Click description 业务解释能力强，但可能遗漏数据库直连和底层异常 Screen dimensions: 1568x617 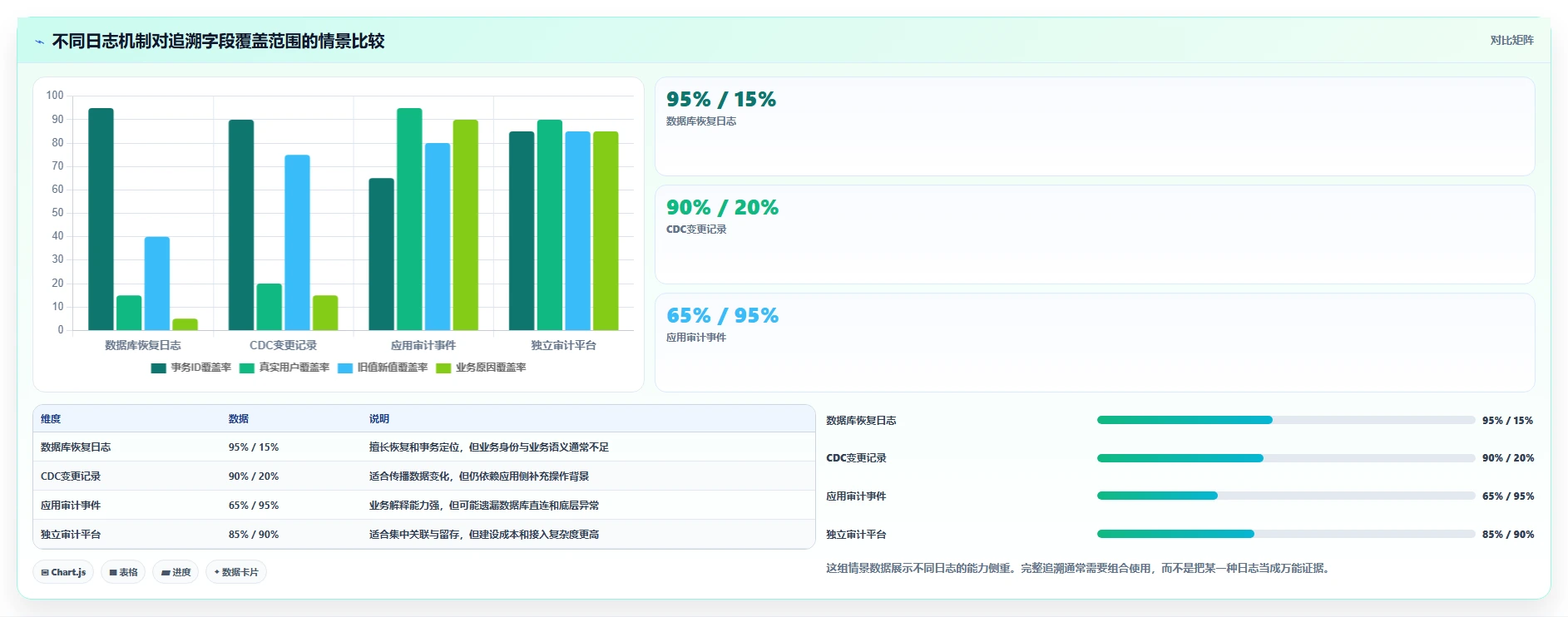tap(484, 506)
